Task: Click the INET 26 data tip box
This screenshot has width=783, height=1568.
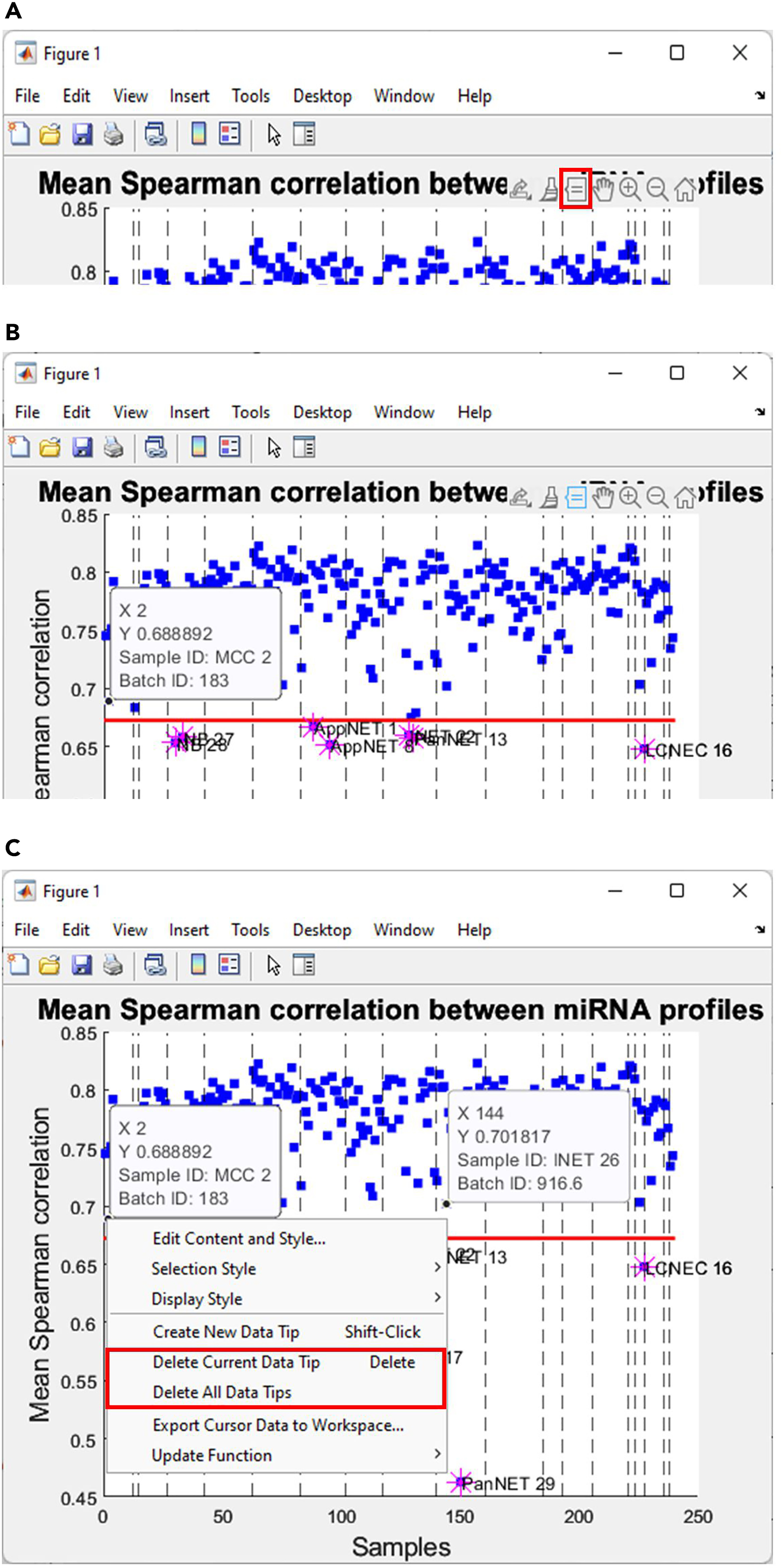Action: [538, 1148]
